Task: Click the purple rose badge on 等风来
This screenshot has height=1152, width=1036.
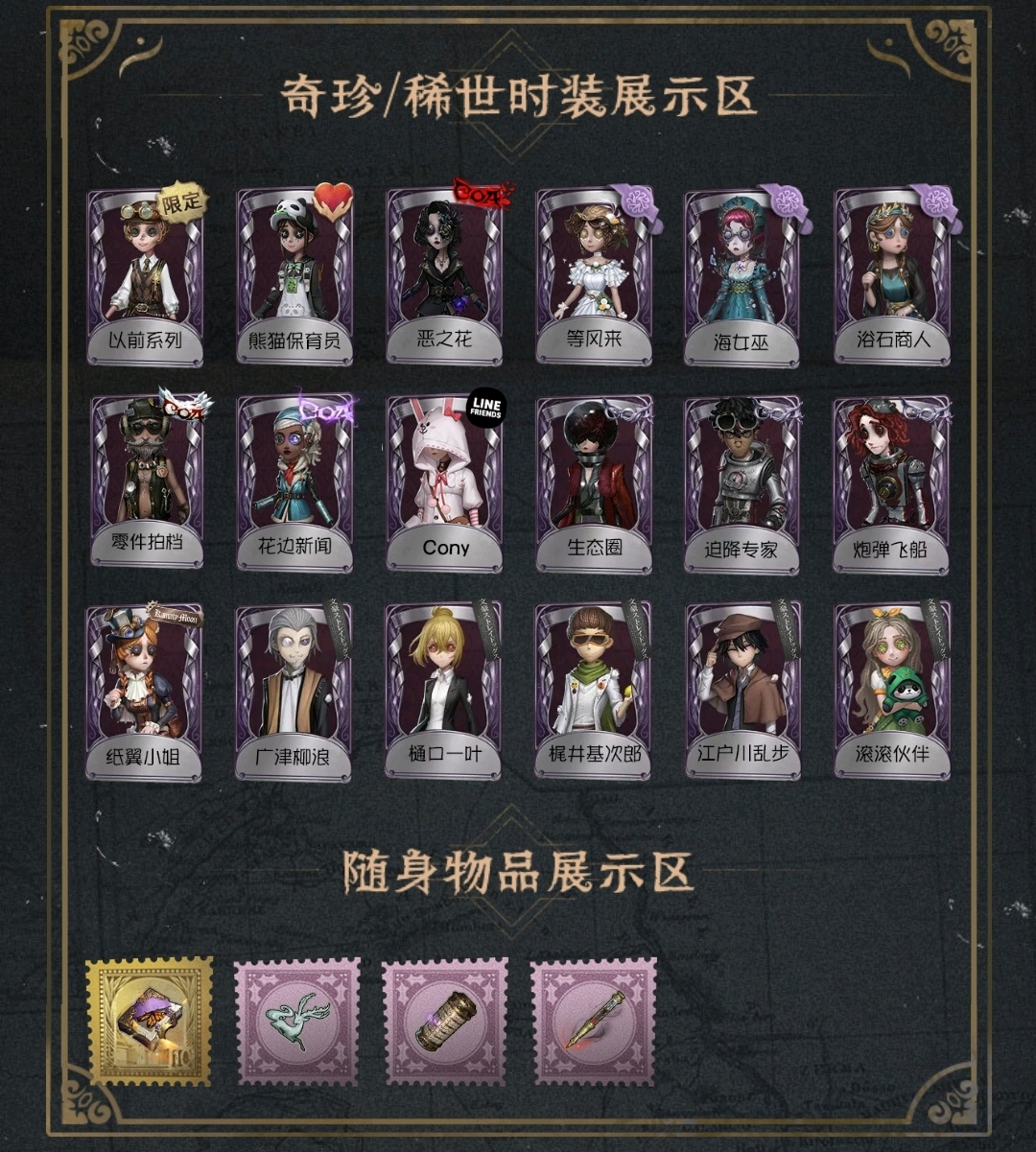Action: 634,203
